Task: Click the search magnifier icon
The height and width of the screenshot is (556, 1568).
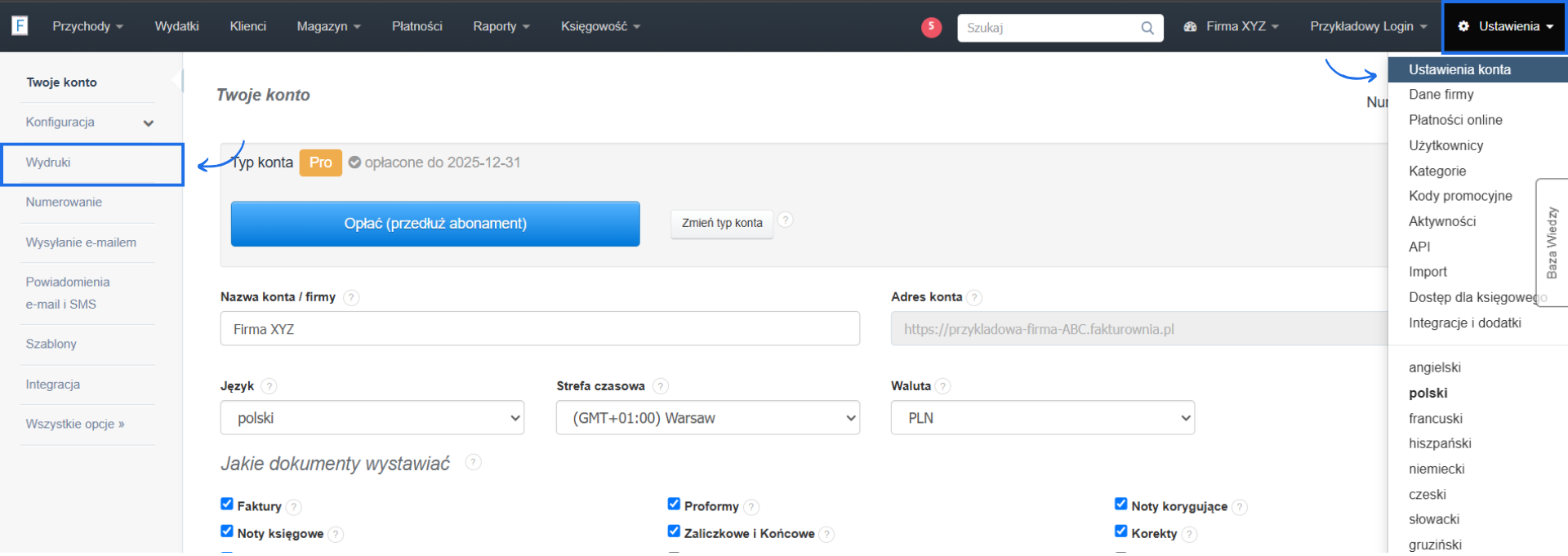Action: pyautogui.click(x=1147, y=28)
